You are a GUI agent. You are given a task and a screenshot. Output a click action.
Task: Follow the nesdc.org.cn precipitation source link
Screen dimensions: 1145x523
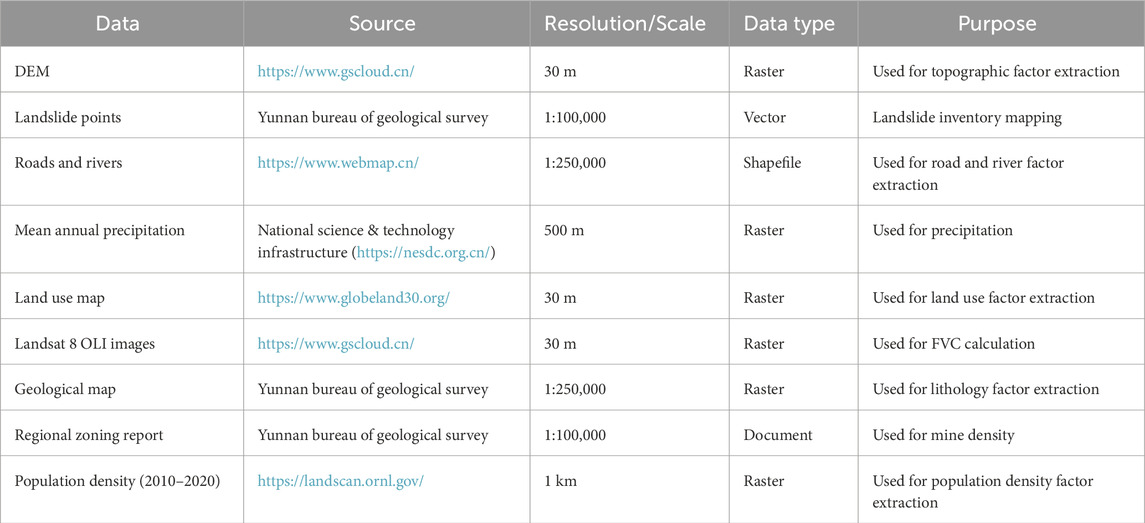pyautogui.click(x=426, y=251)
